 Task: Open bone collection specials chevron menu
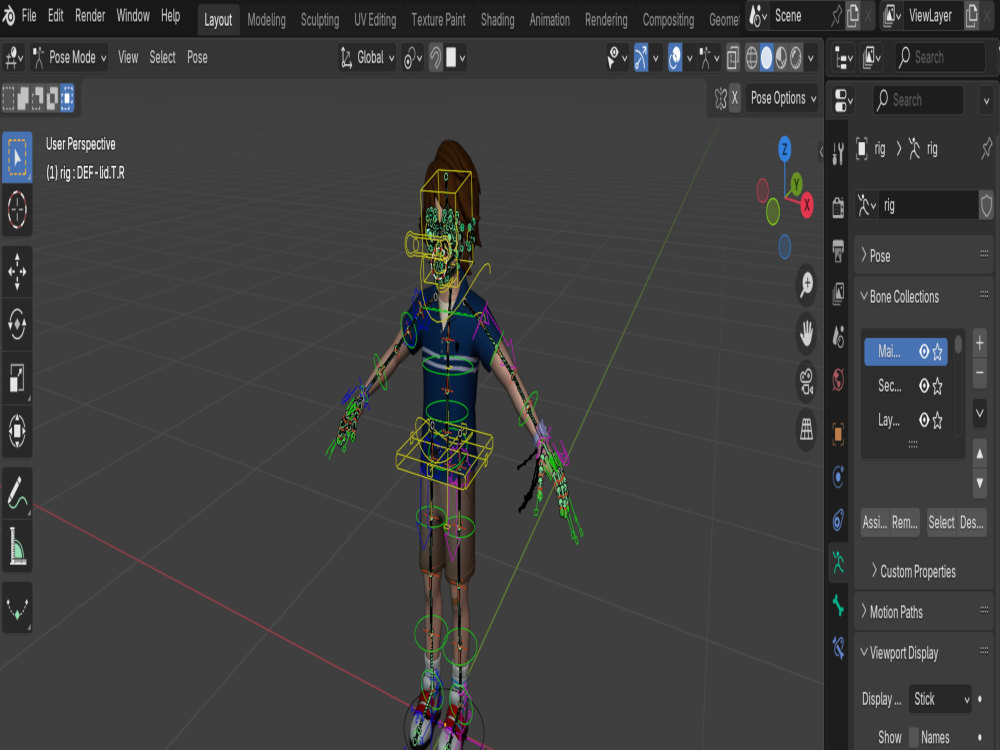pyautogui.click(x=980, y=413)
